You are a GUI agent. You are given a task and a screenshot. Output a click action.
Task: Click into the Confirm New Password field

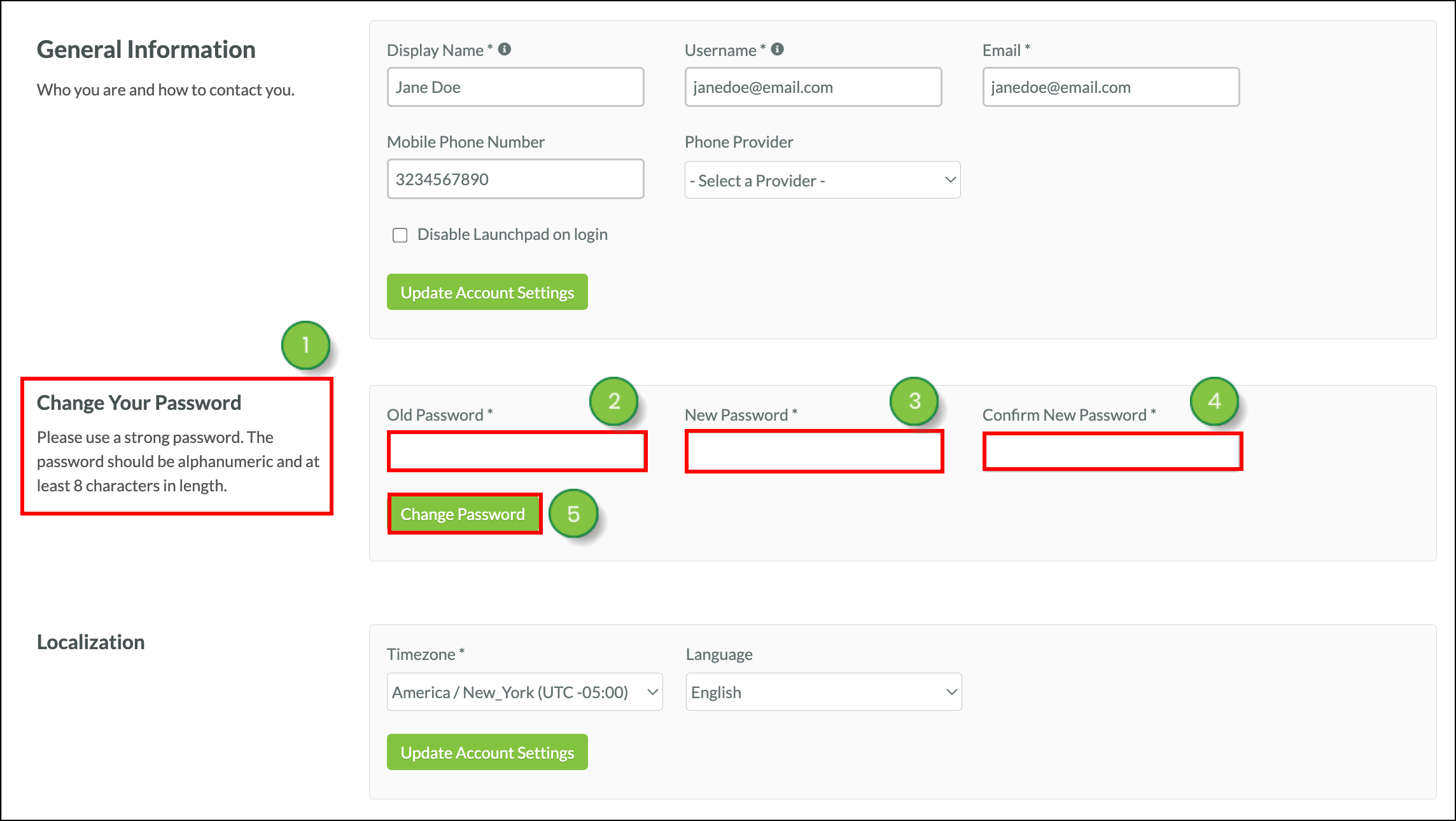(1111, 451)
